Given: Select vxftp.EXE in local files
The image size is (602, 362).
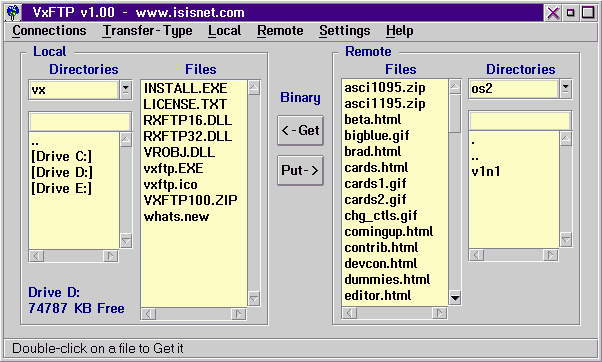Looking at the screenshot, I should [173, 169].
